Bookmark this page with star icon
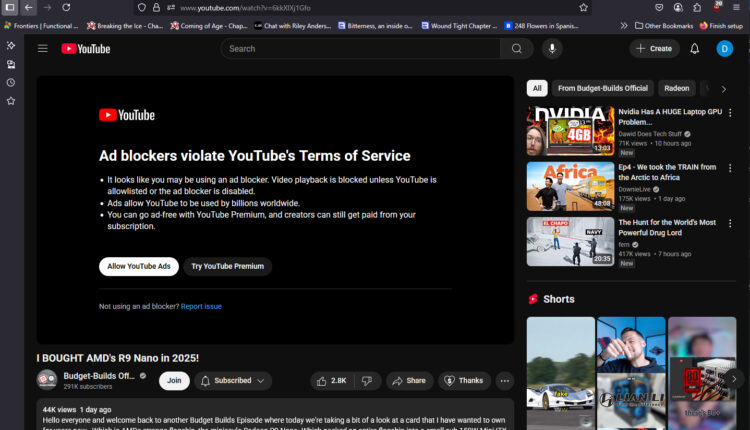 click(583, 7)
